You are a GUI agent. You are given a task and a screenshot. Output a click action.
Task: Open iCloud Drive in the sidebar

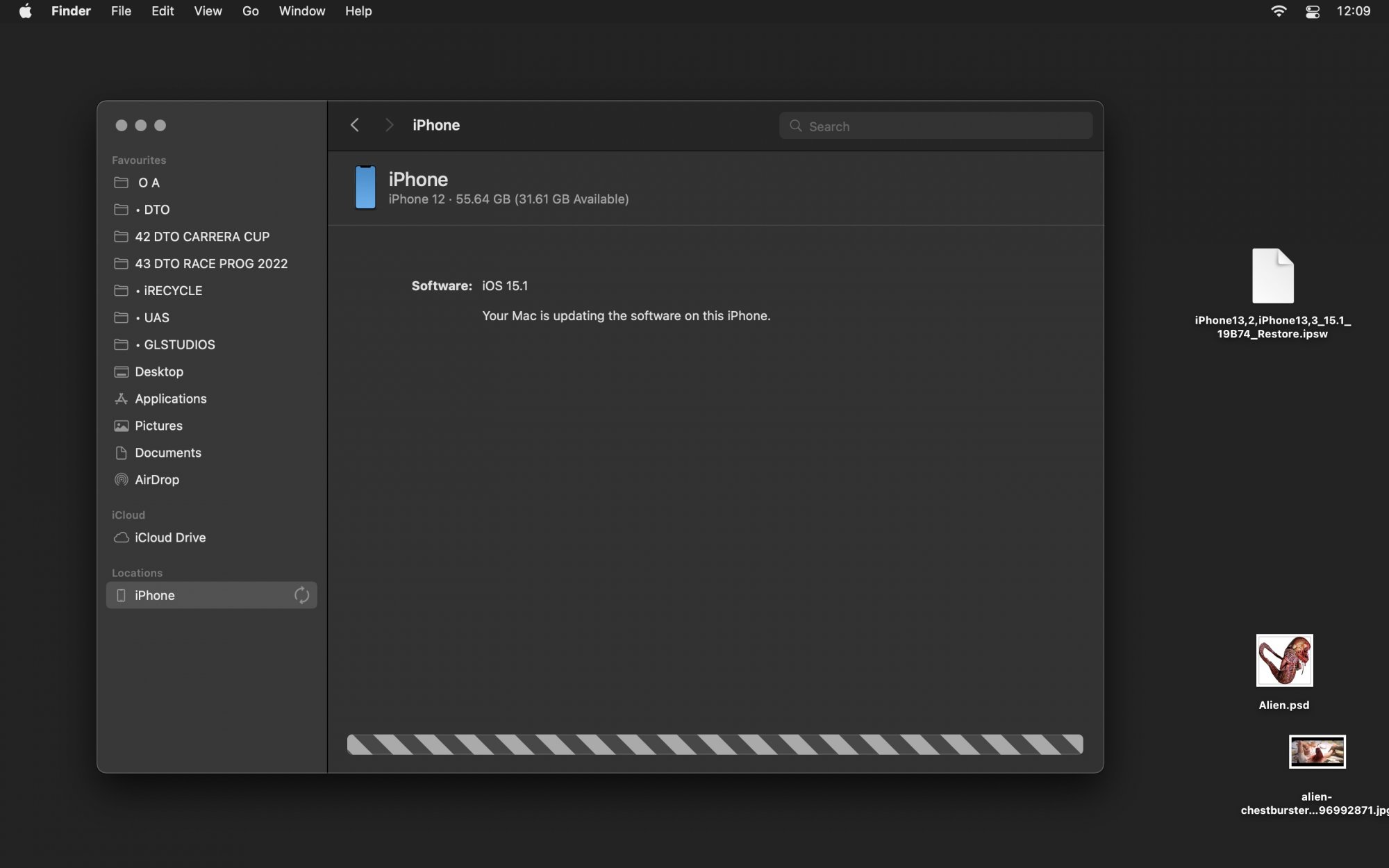169,537
